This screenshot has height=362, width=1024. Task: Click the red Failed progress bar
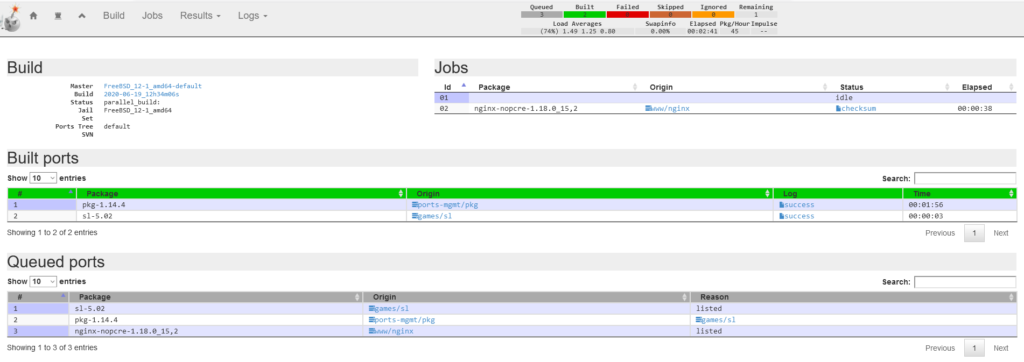point(628,14)
